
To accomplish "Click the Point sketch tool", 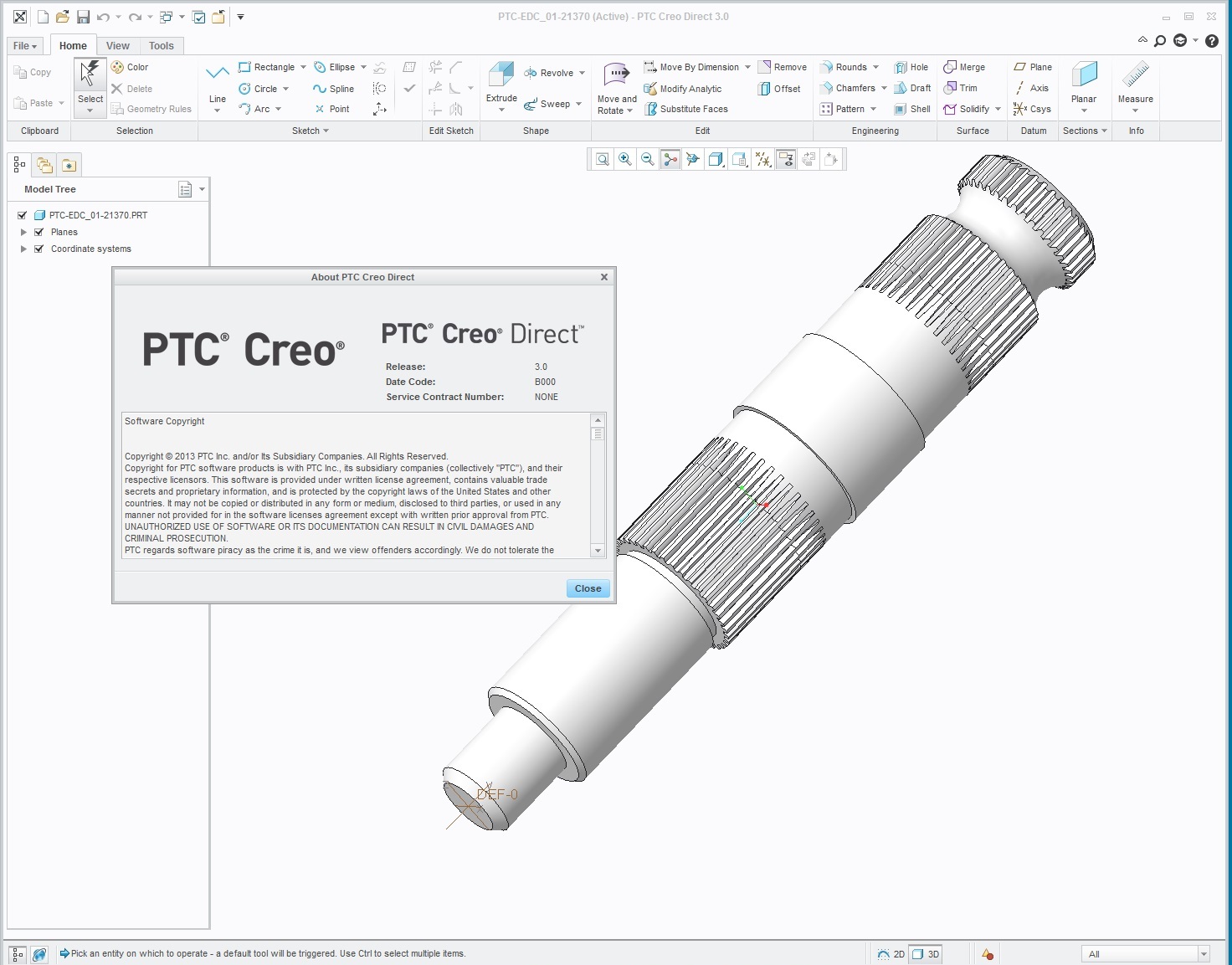I will 331,109.
